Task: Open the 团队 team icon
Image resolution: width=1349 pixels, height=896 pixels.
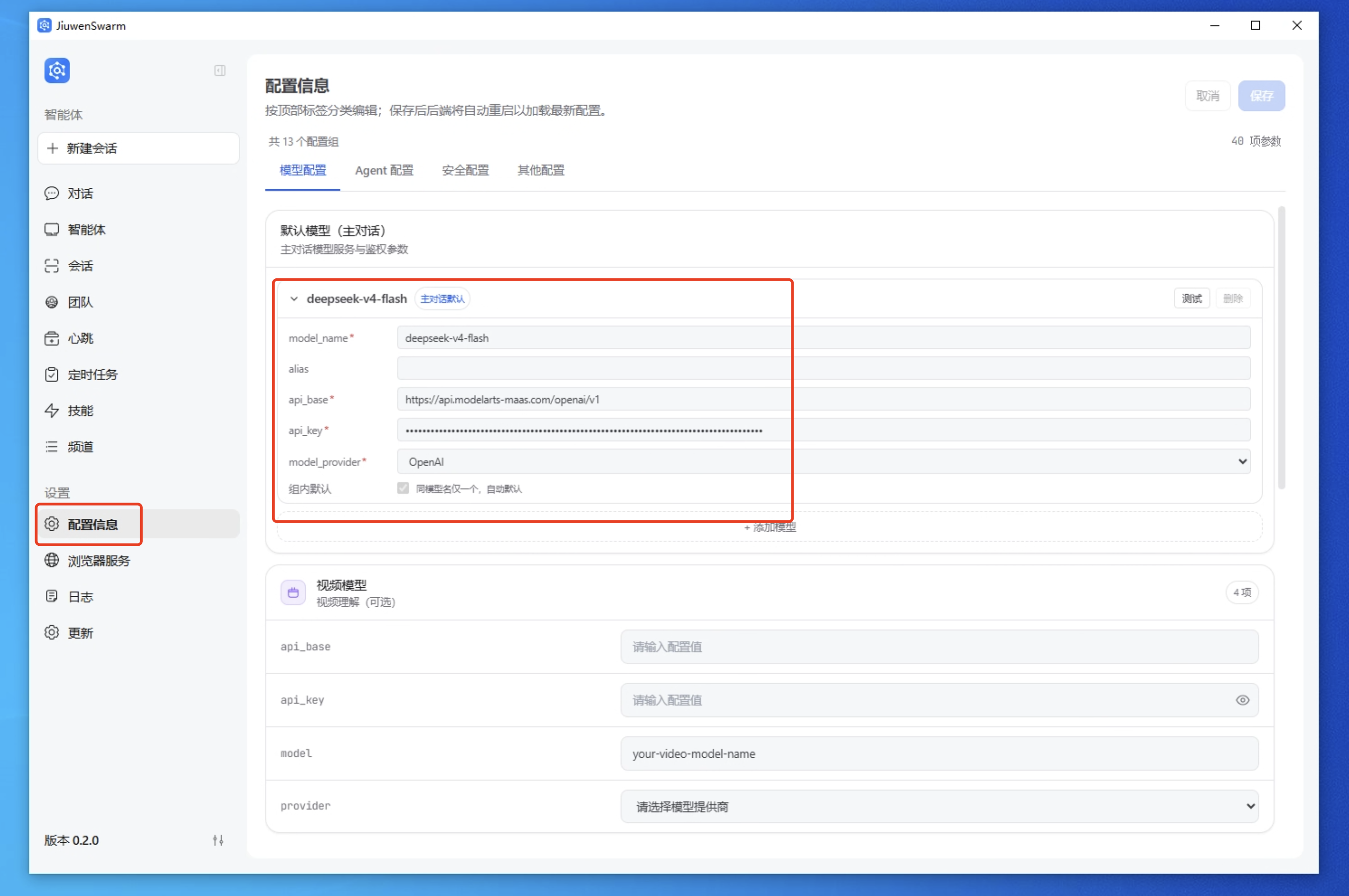Action: click(x=51, y=302)
